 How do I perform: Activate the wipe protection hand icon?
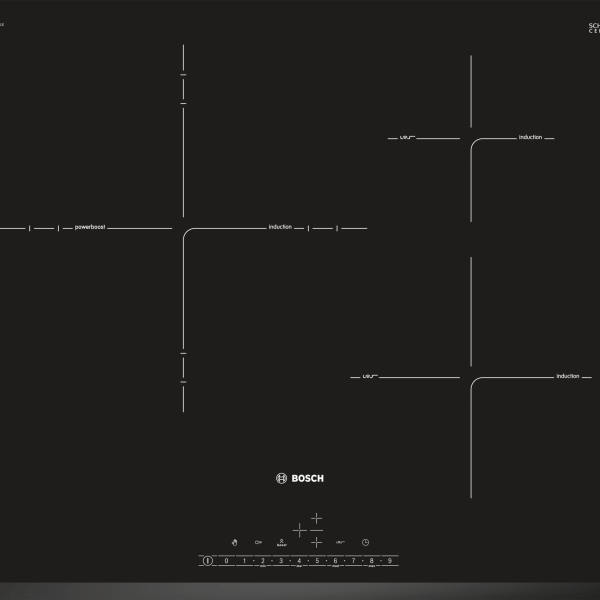pos(235,542)
